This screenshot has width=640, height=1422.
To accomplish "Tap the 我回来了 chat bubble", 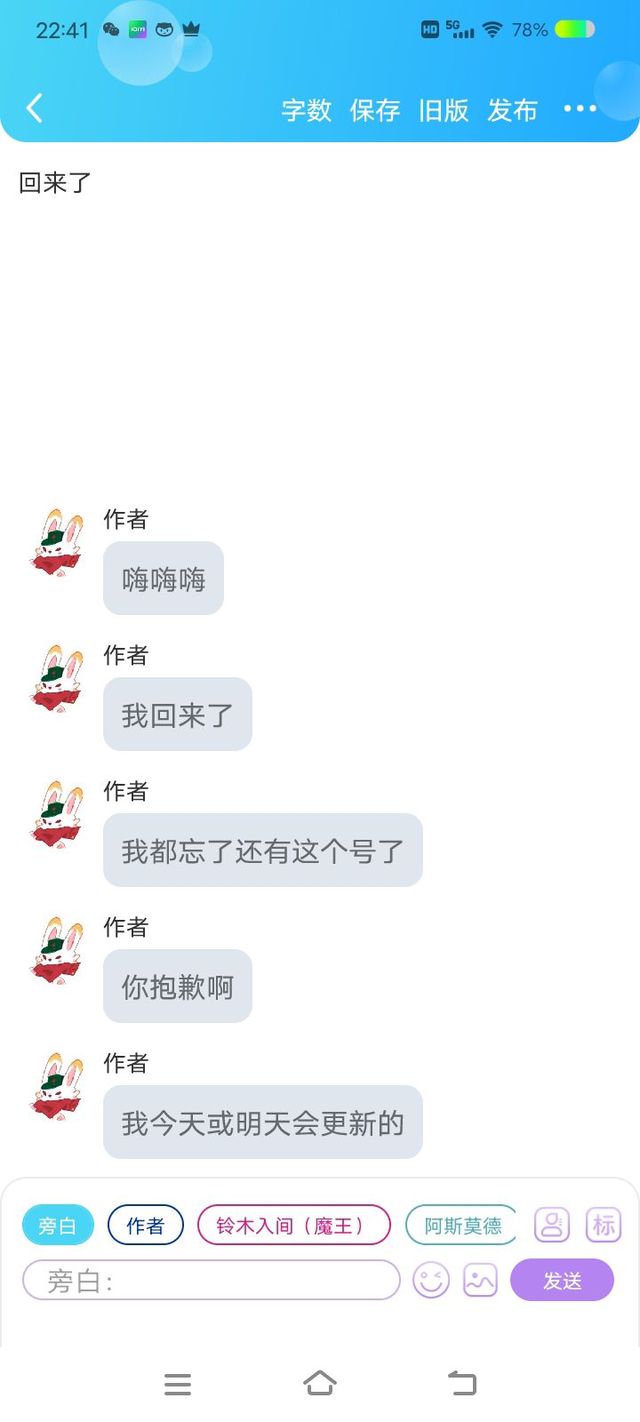I will pyautogui.click(x=177, y=714).
